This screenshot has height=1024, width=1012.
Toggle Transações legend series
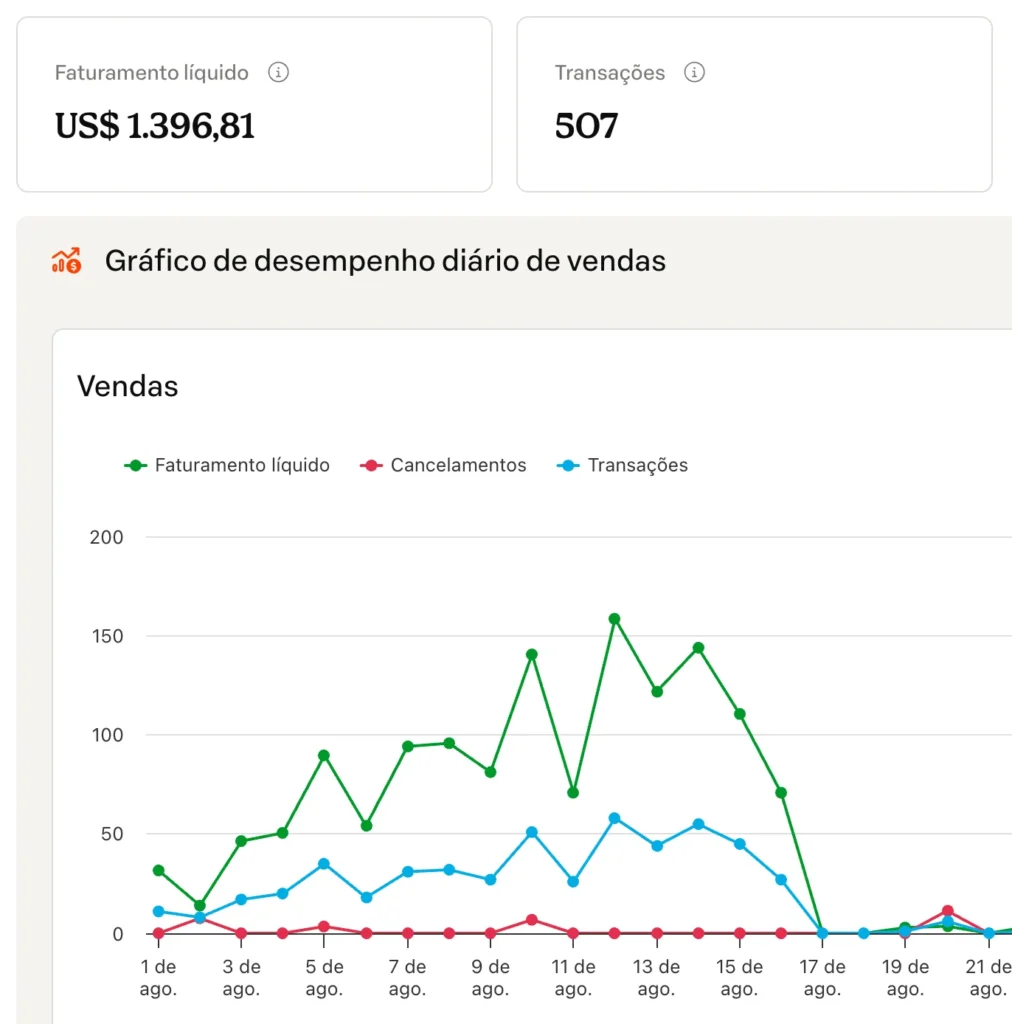[x=622, y=465]
